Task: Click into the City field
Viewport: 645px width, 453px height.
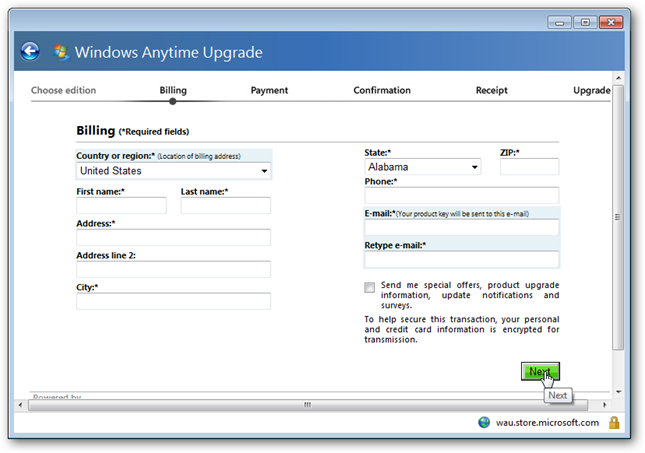Action: click(x=173, y=301)
